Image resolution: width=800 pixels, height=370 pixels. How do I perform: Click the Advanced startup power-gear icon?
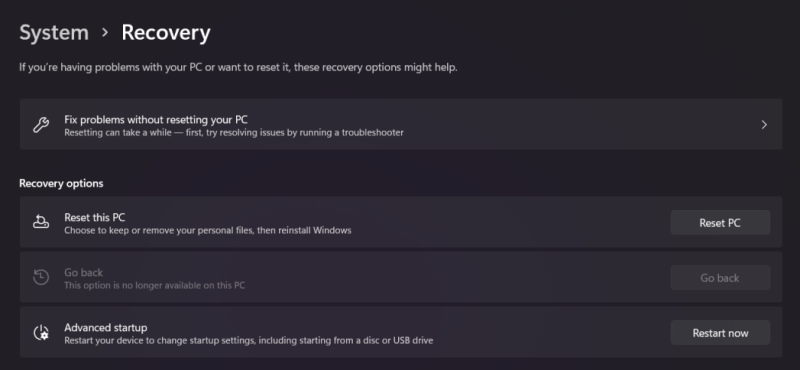pos(41,333)
